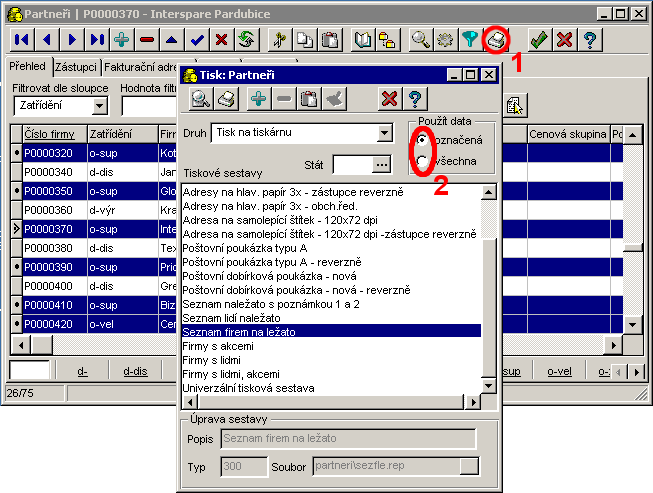Select the 'označená' radio button
The width and height of the screenshot is (653, 493).
click(x=423, y=141)
